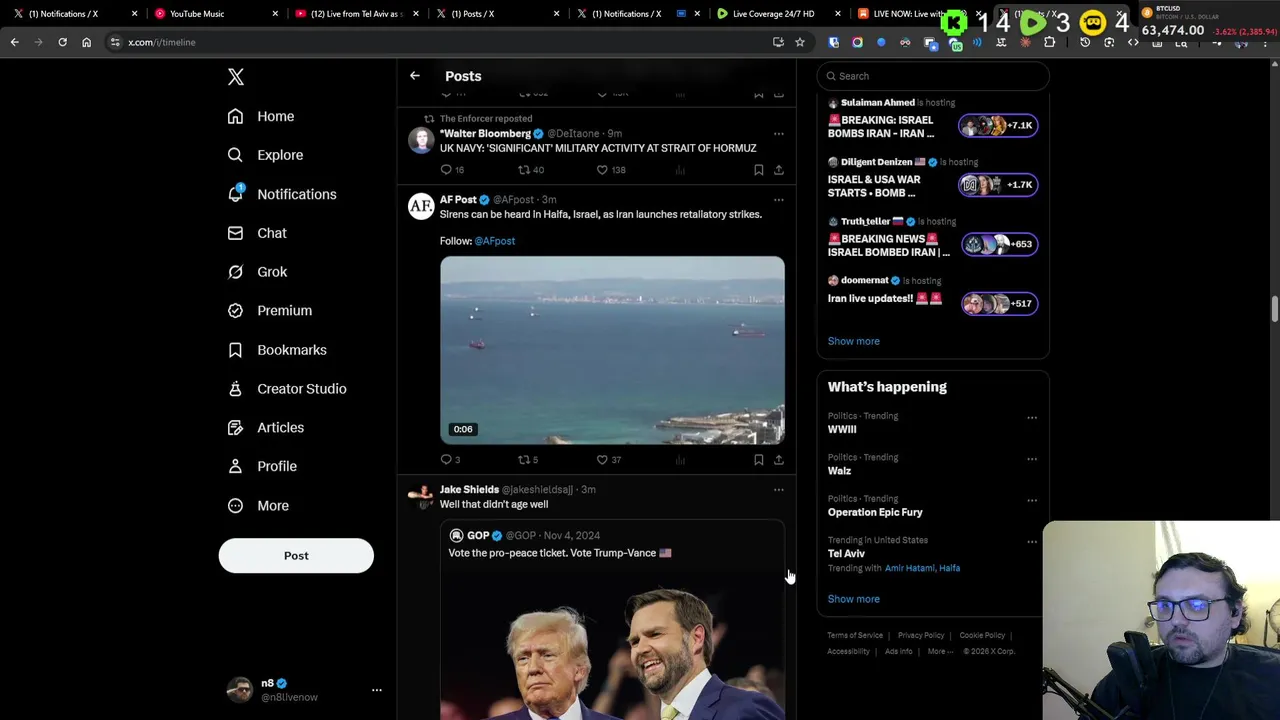
Task: Open Creator Studio
Action: pos(287,389)
